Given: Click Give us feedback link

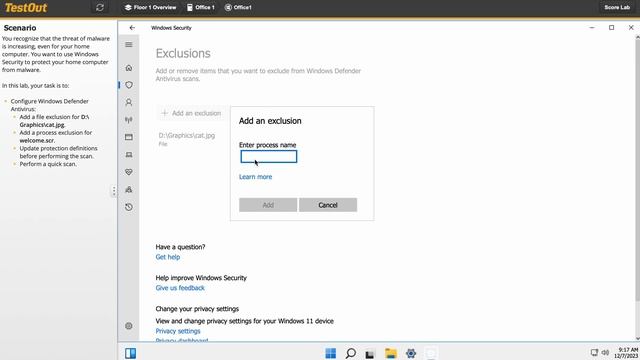Looking at the screenshot, I should tap(180, 288).
